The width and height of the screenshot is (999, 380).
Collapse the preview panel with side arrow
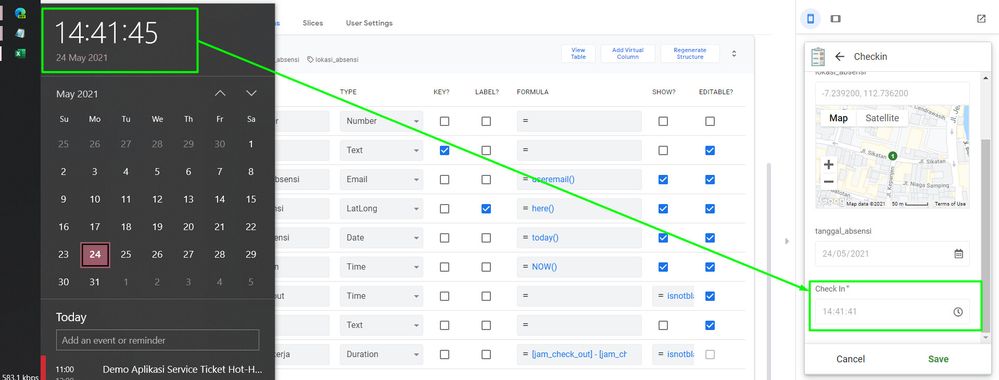click(786, 241)
